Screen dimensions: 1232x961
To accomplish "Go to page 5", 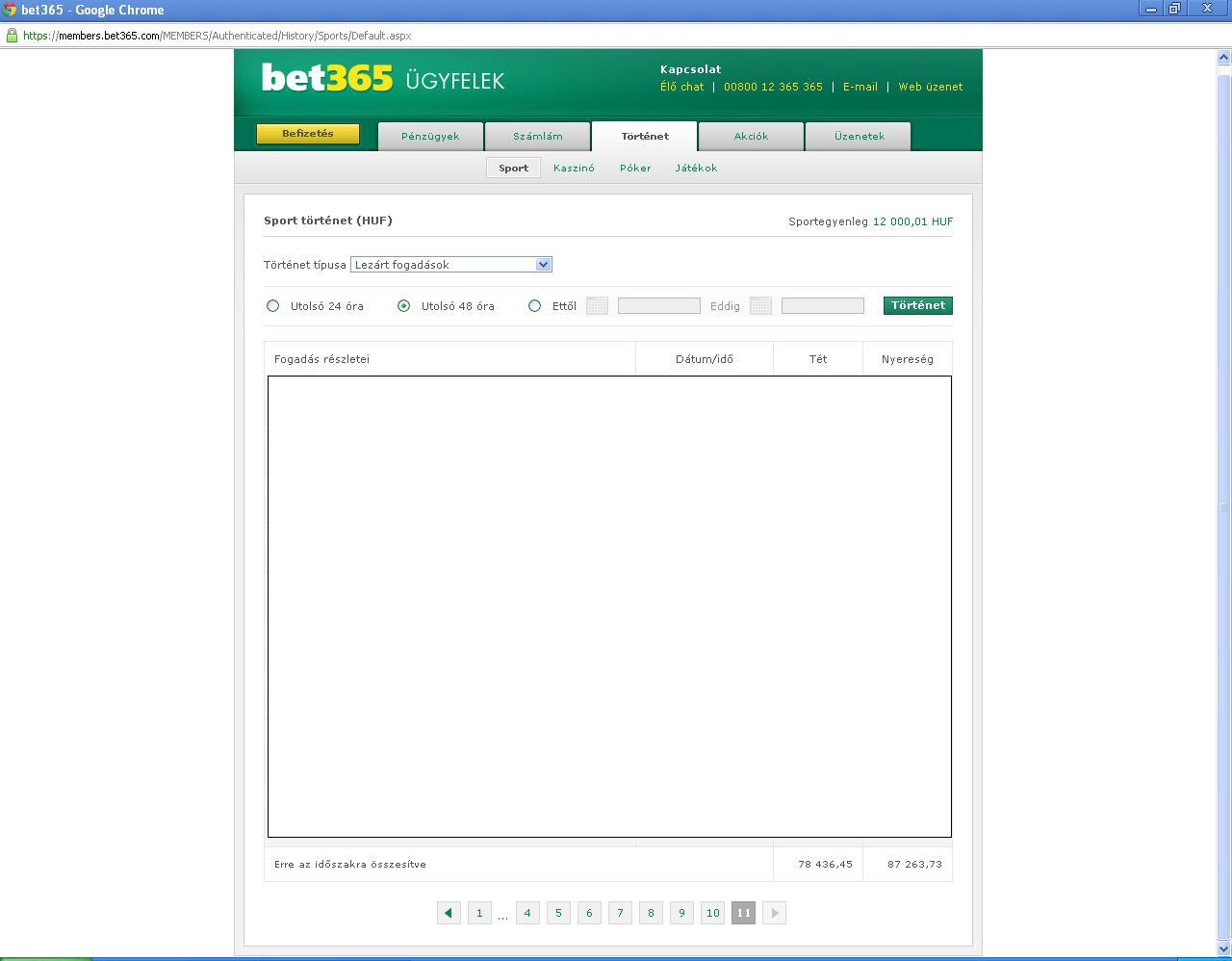I will pyautogui.click(x=558, y=913).
